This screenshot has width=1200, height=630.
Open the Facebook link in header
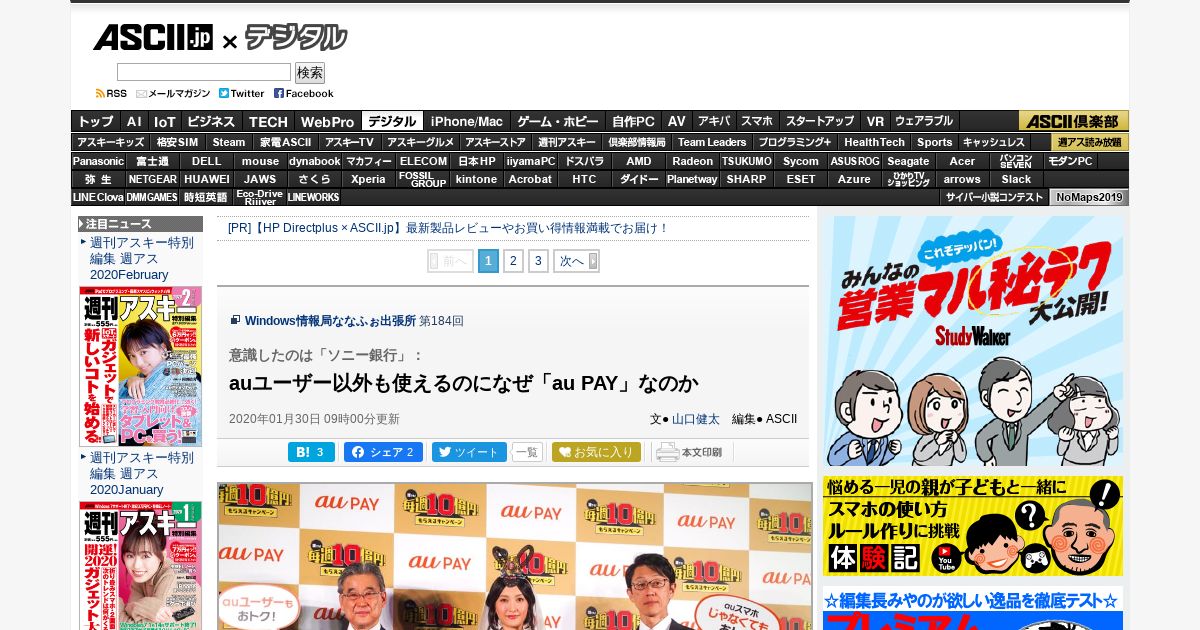[x=304, y=93]
